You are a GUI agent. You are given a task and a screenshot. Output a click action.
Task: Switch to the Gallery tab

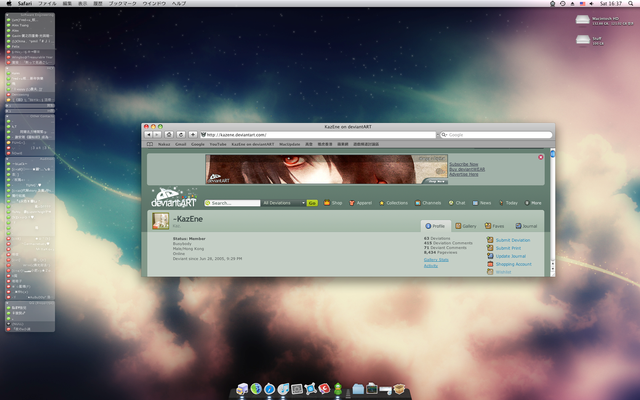(466, 226)
